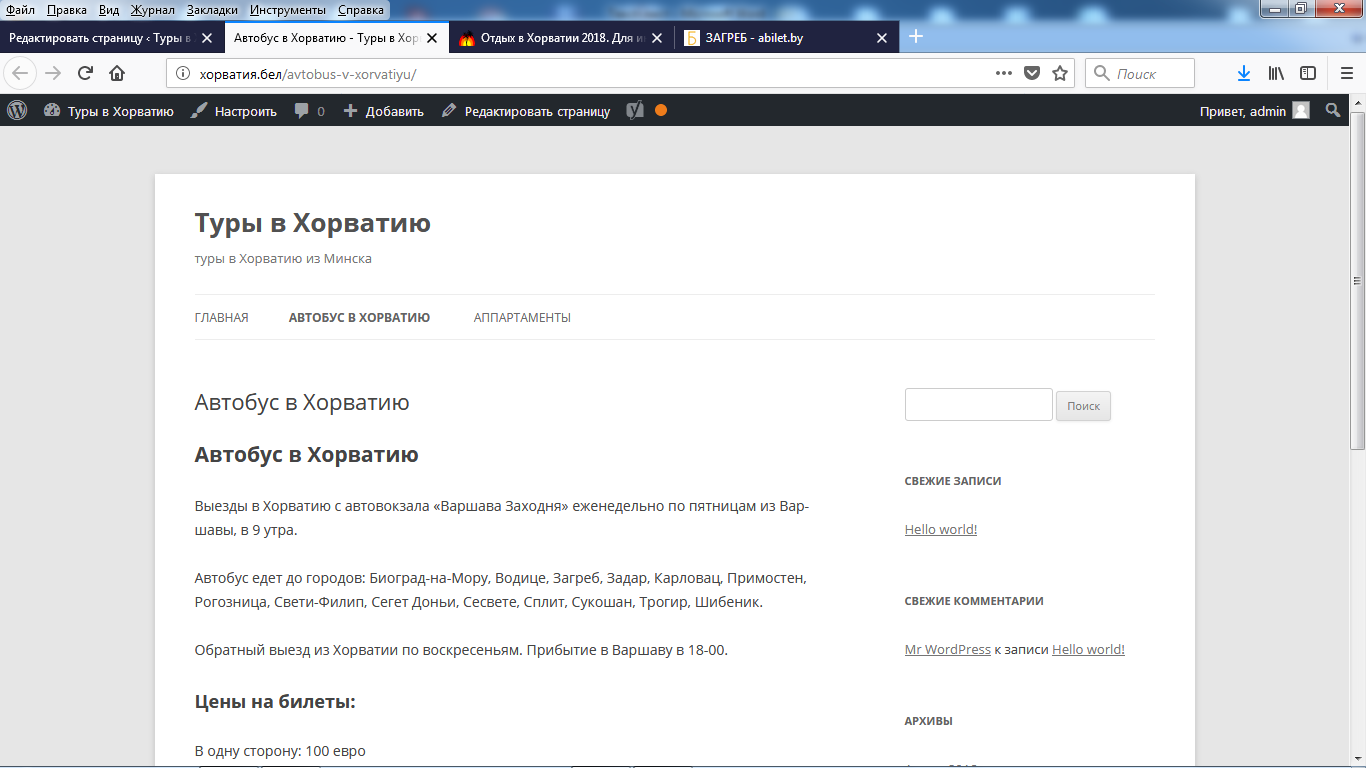The image size is (1366, 768).
Task: Open the Hello world! recent post link
Action: 940,530
